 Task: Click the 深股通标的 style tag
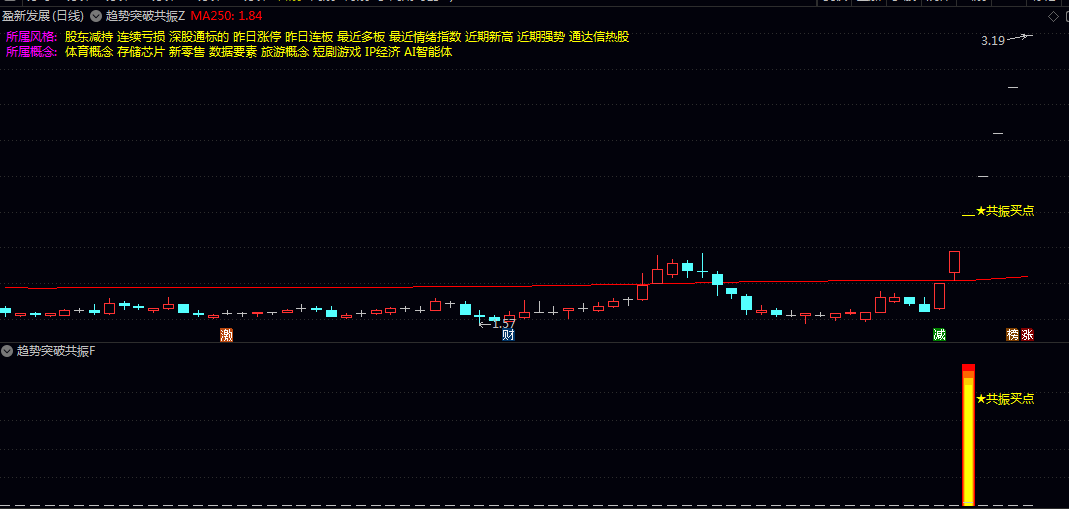199,37
